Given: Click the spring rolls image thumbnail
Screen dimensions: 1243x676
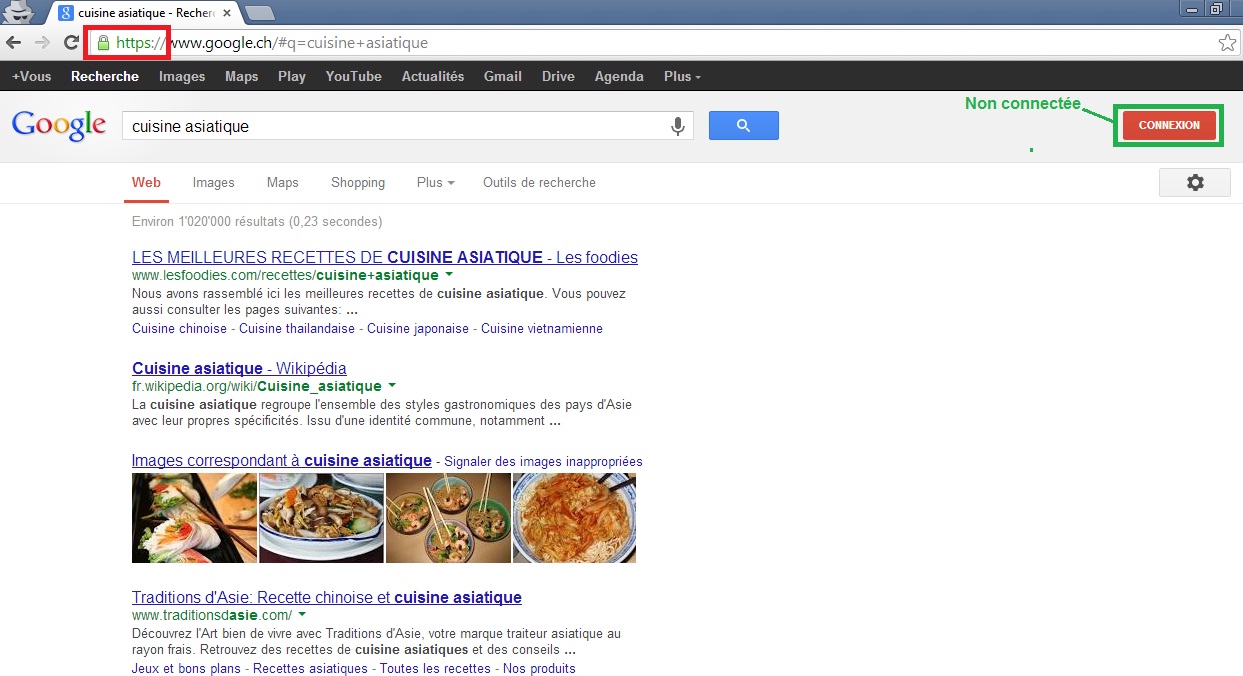Looking at the screenshot, I should [194, 518].
